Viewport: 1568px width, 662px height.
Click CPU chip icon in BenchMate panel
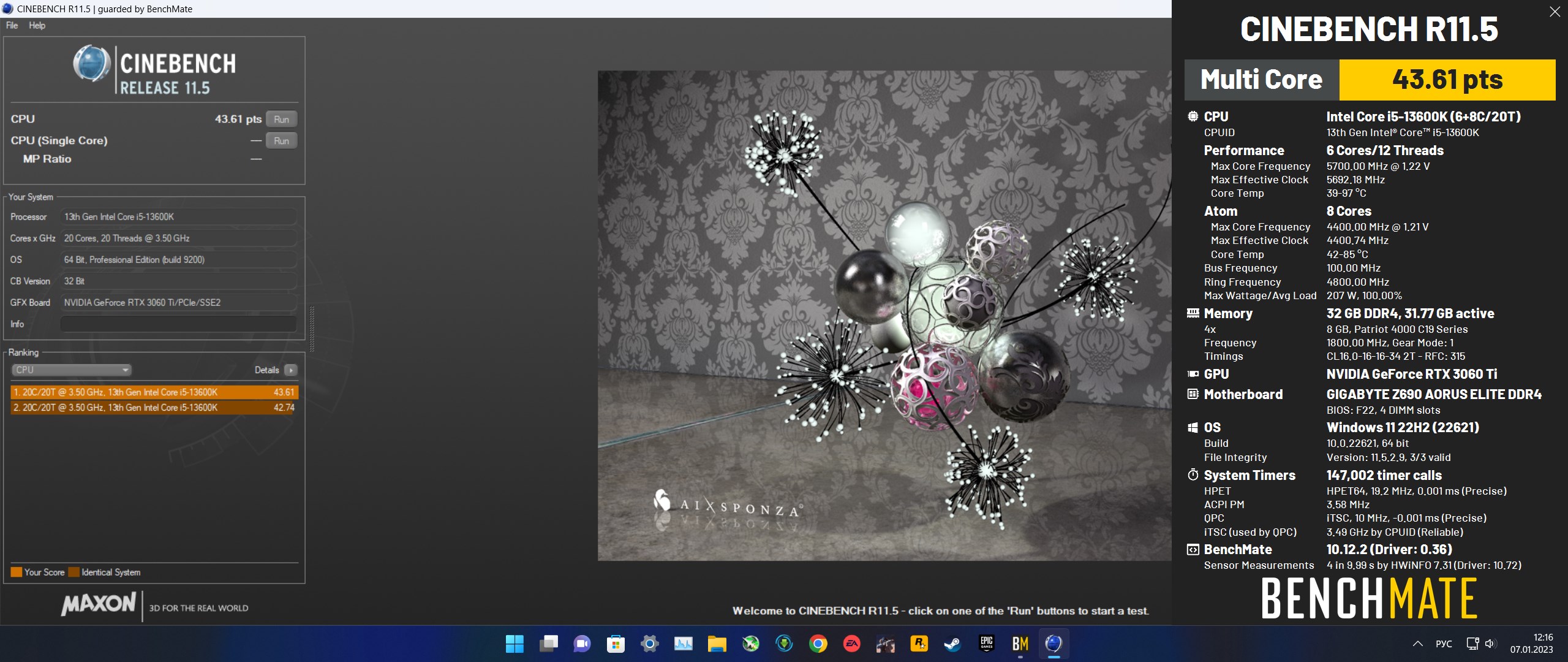tap(1193, 116)
